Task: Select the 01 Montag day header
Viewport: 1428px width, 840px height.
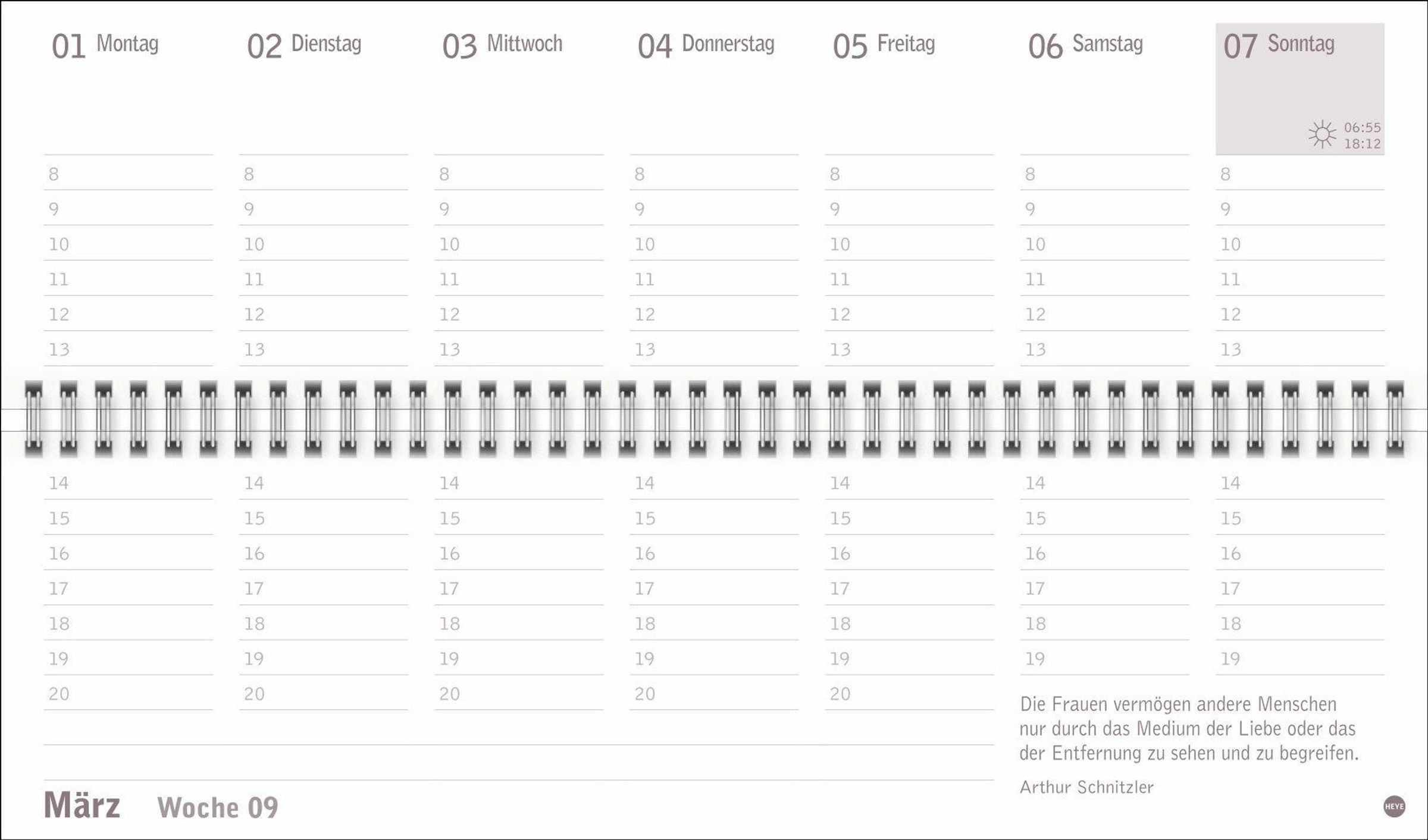Action: pyautogui.click(x=105, y=45)
